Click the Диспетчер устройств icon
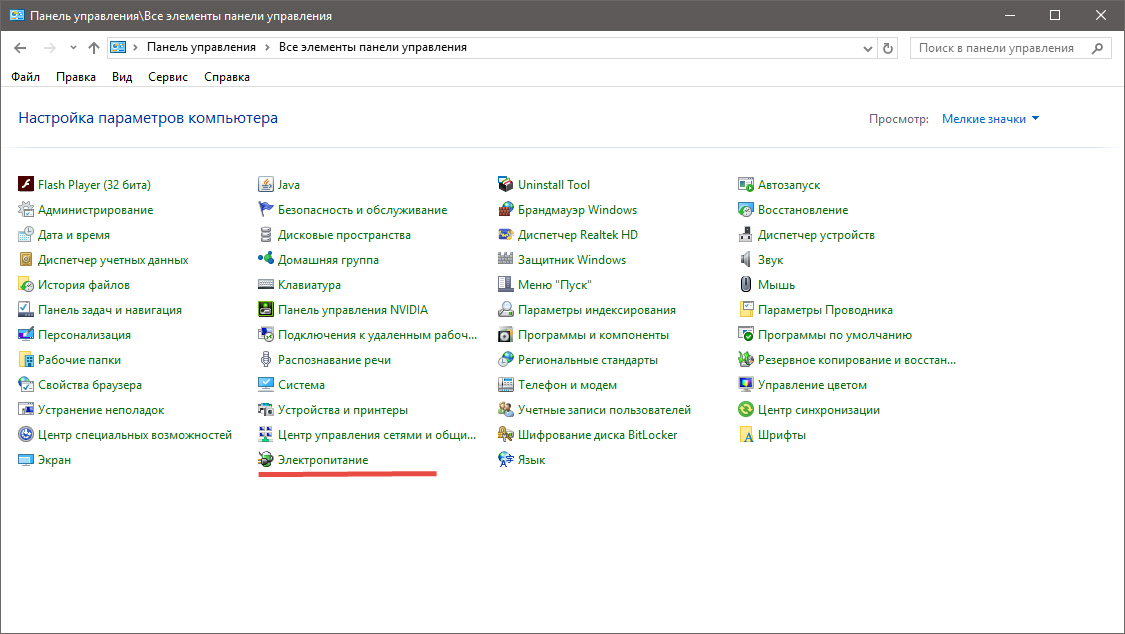The image size is (1125, 634). (745, 235)
